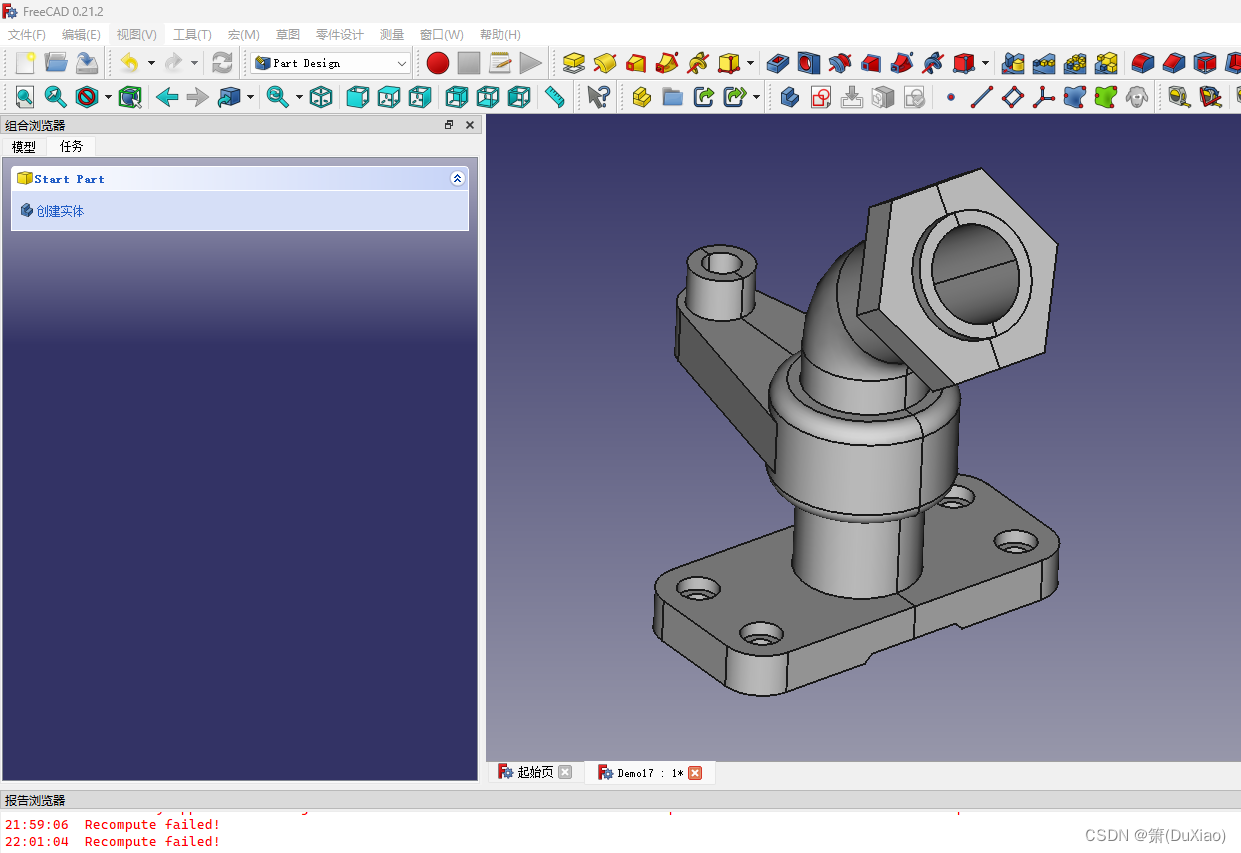
Task: Create a datum line
Action: [982, 97]
